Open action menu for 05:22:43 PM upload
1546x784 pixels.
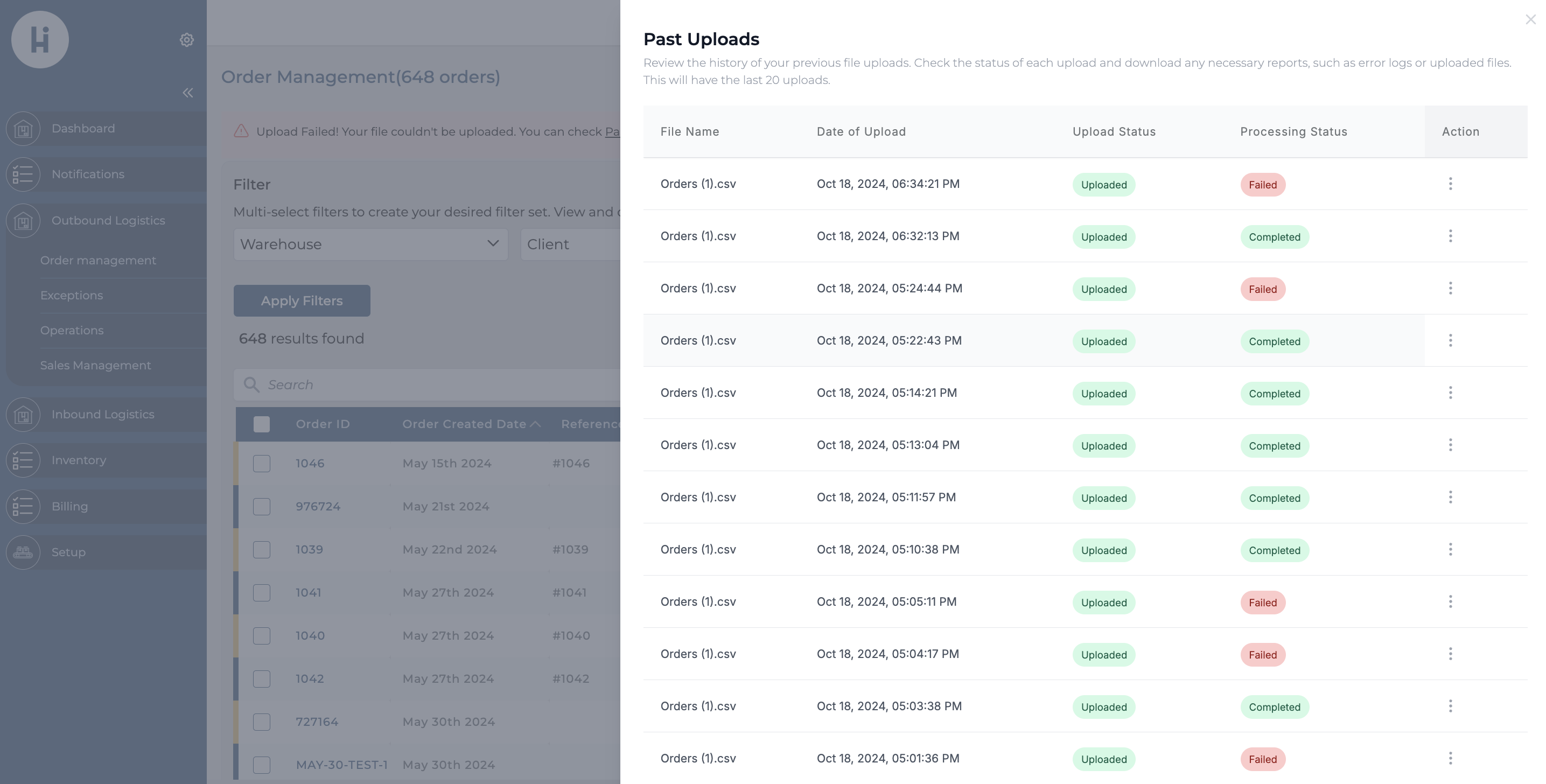(x=1450, y=340)
